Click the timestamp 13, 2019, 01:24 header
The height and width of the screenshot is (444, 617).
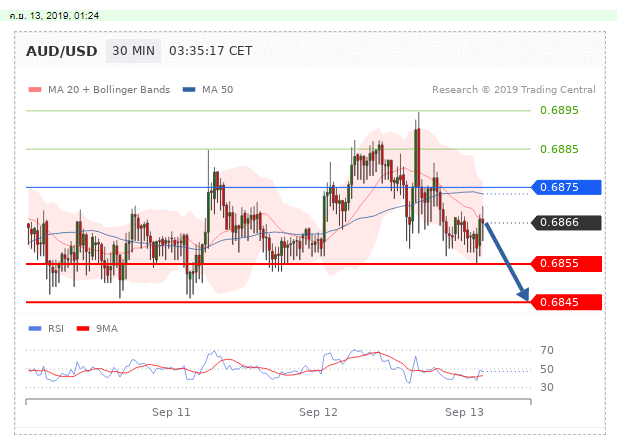(x=54, y=16)
